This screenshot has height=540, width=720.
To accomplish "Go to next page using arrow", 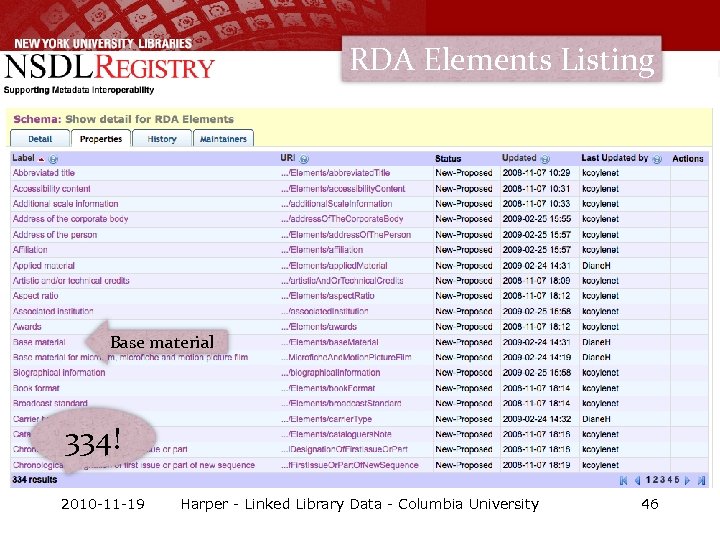I will pyautogui.click(x=687, y=480).
